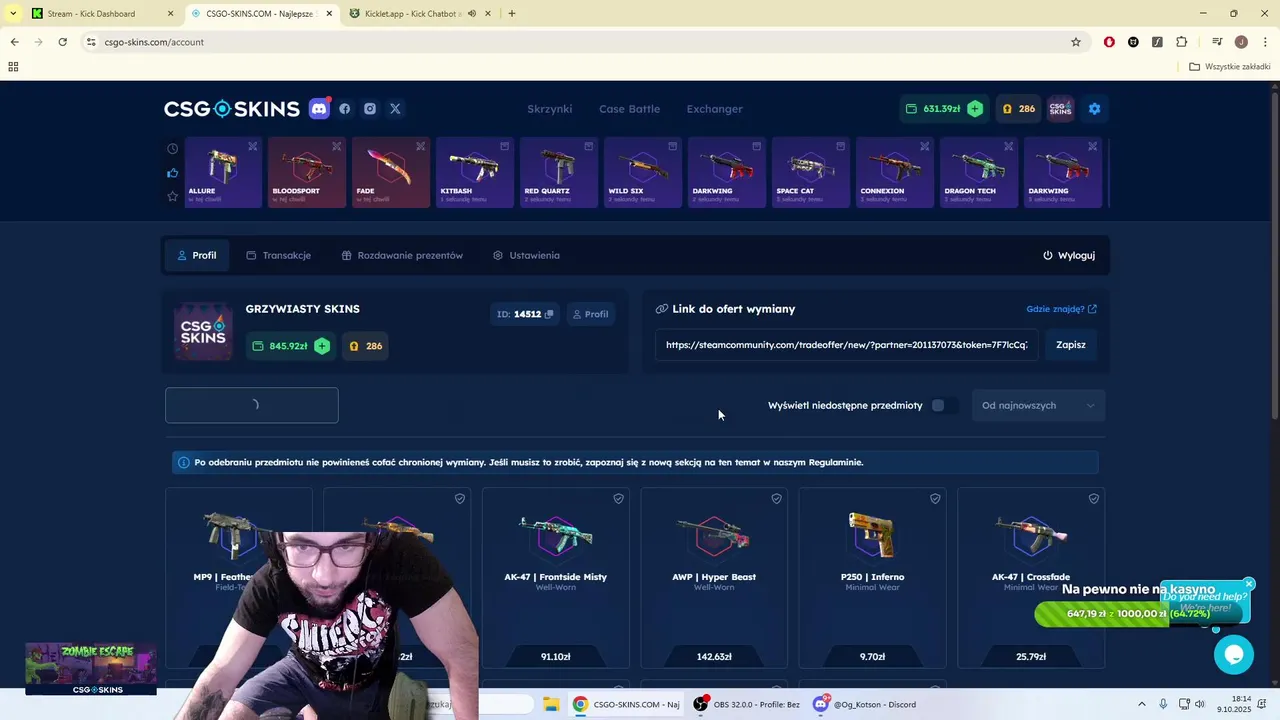Open the Chrome tab search dropdown
The image size is (1280, 720).
pos(13,14)
